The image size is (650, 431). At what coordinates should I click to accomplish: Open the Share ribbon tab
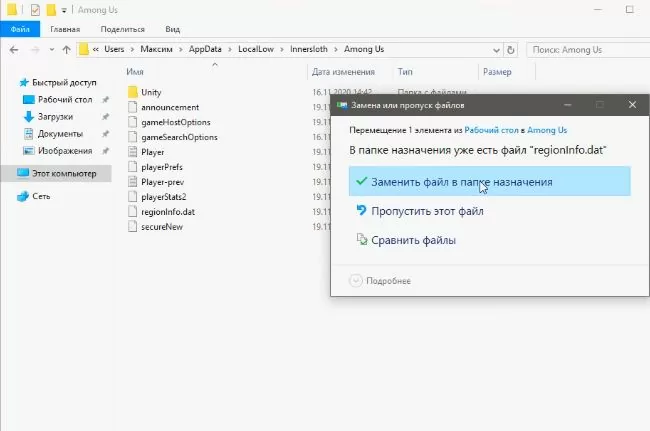click(122, 30)
